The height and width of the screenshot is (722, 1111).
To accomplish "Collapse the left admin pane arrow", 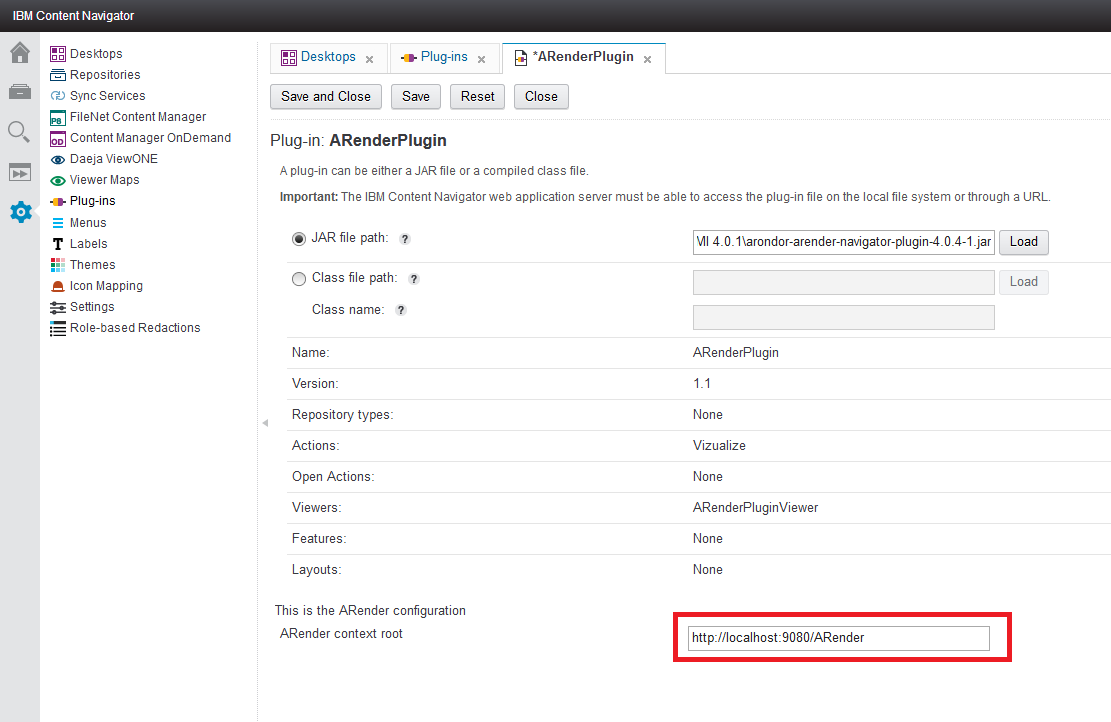I will (265, 423).
